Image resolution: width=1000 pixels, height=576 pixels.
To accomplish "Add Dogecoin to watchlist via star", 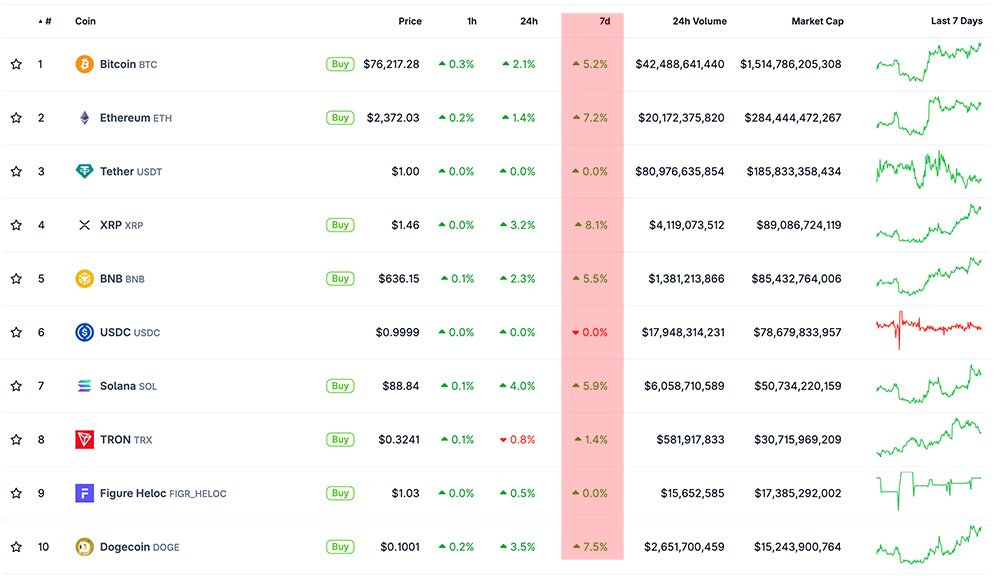I will tap(16, 547).
